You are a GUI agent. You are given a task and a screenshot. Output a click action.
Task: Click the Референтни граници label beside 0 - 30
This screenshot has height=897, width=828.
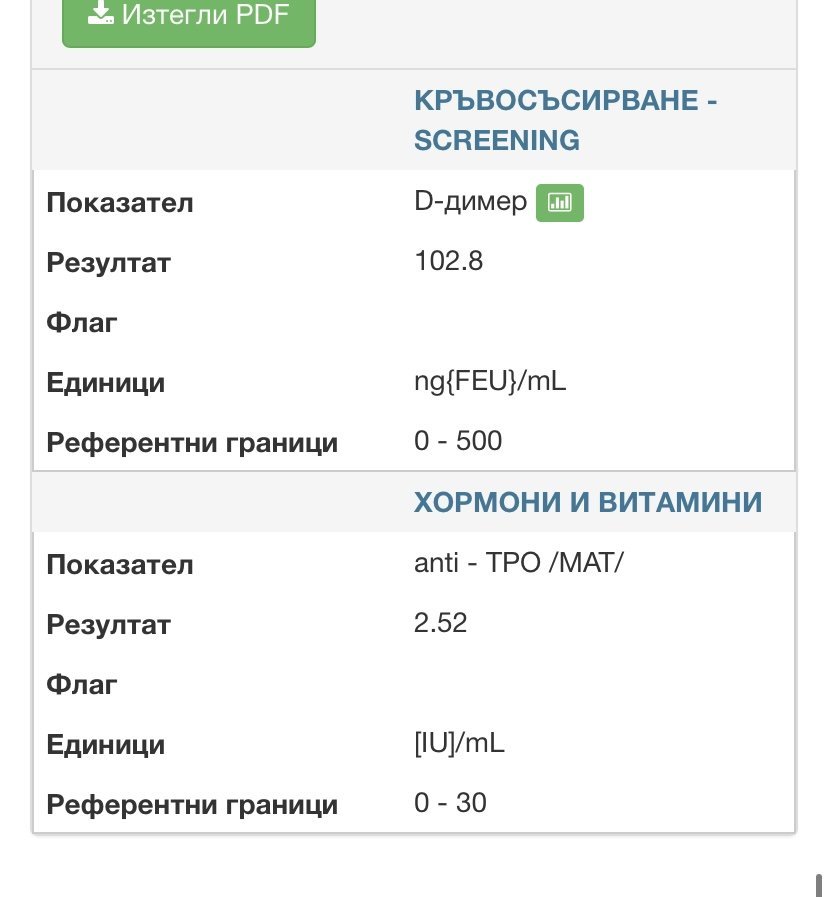tap(192, 805)
